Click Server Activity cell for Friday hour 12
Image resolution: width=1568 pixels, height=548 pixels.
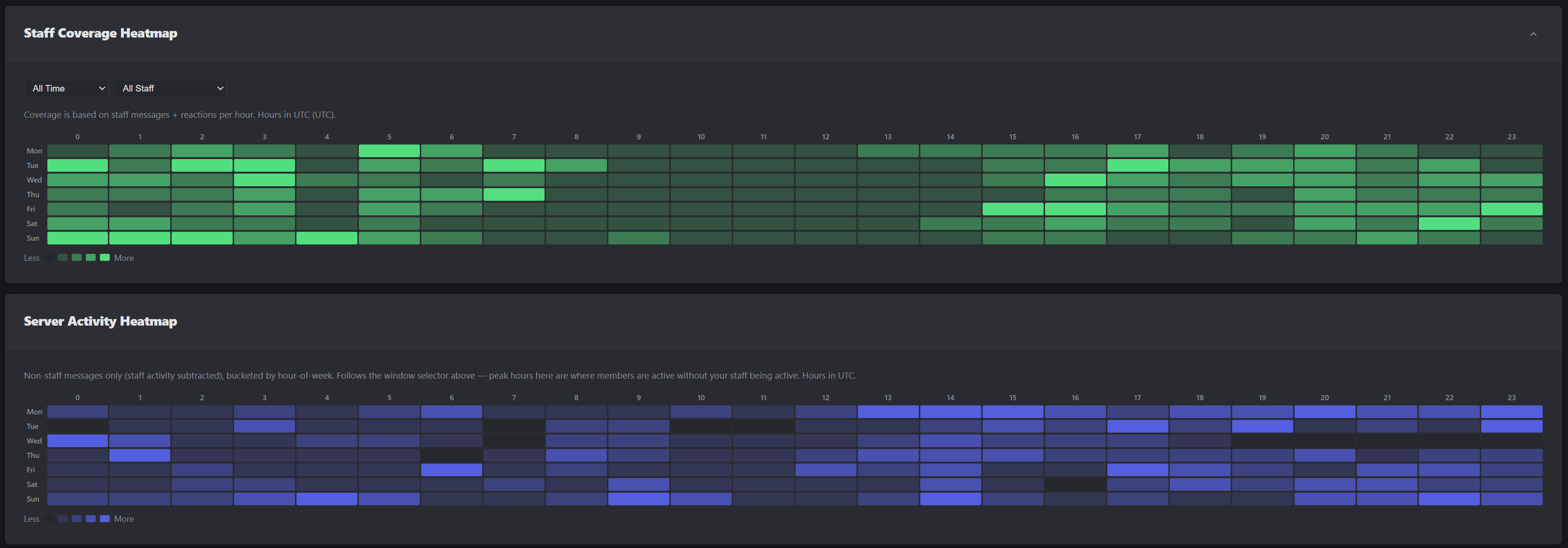tap(826, 470)
